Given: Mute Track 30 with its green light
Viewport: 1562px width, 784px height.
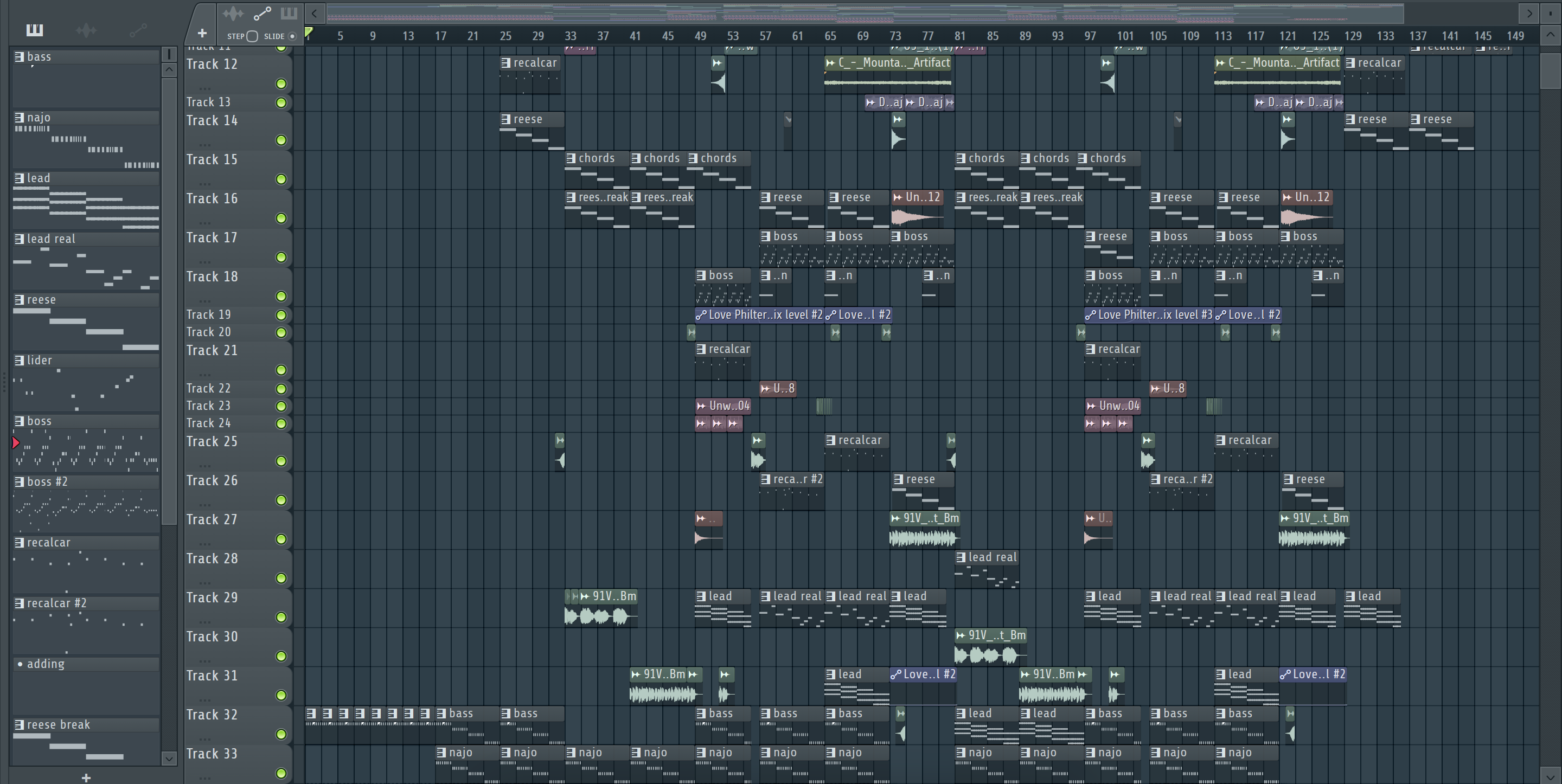Looking at the screenshot, I should click(x=281, y=656).
